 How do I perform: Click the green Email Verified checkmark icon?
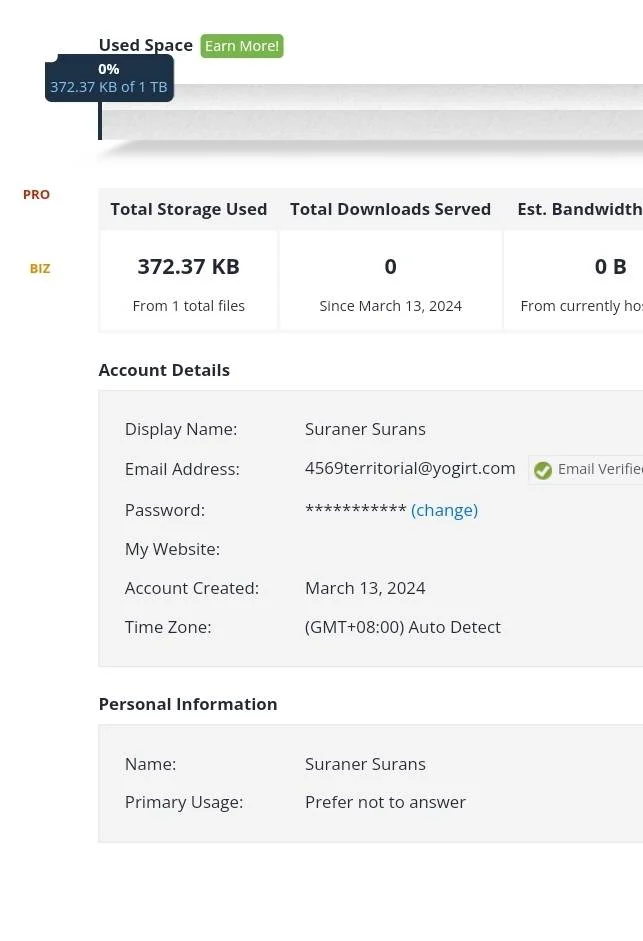[543, 470]
